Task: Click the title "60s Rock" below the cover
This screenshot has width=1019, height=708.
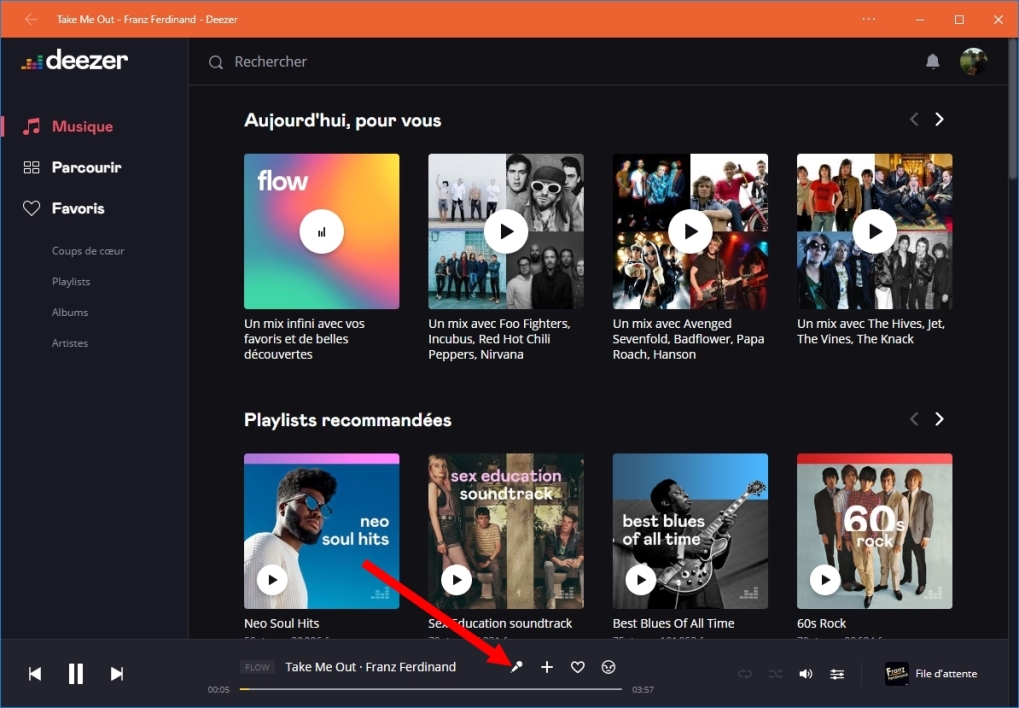Action: (821, 623)
